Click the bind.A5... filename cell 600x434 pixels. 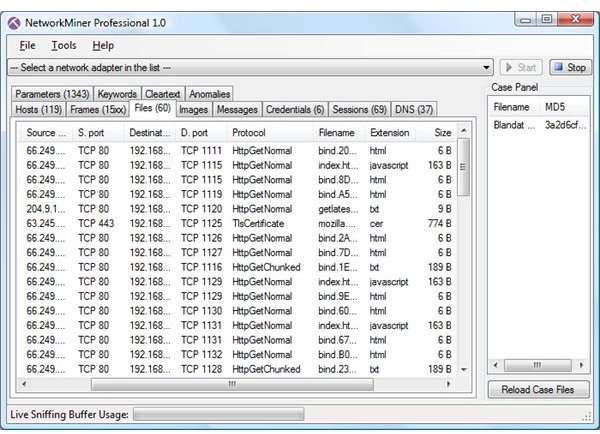coord(338,194)
